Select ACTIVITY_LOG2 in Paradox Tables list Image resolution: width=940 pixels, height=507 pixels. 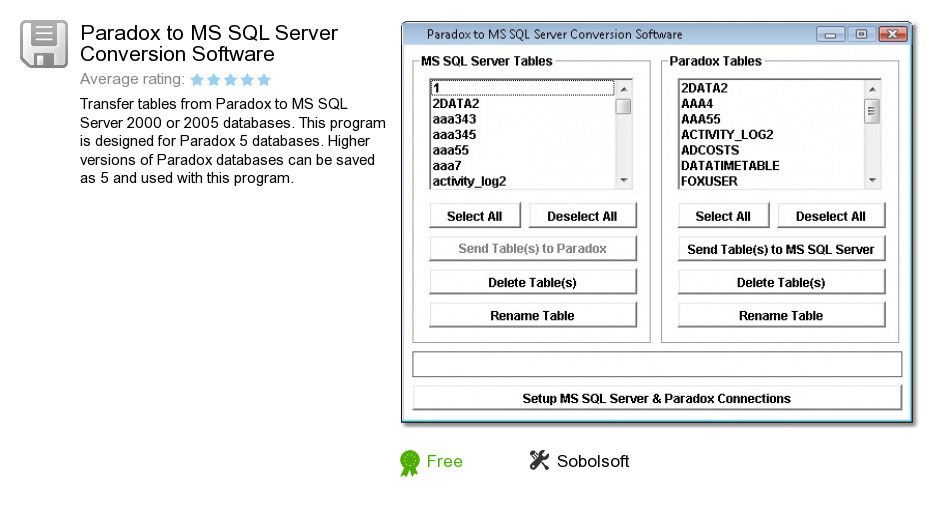point(771,135)
